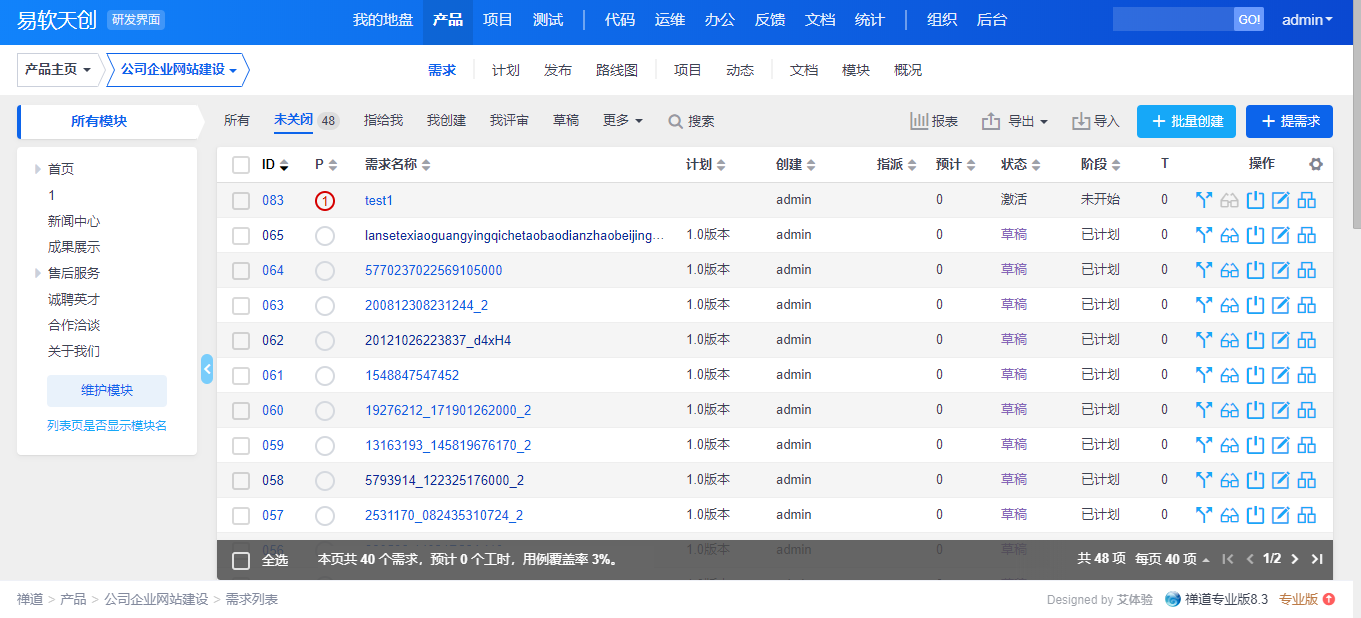
Task: Expand the 售后服务 module tree node
Action: tap(38, 273)
